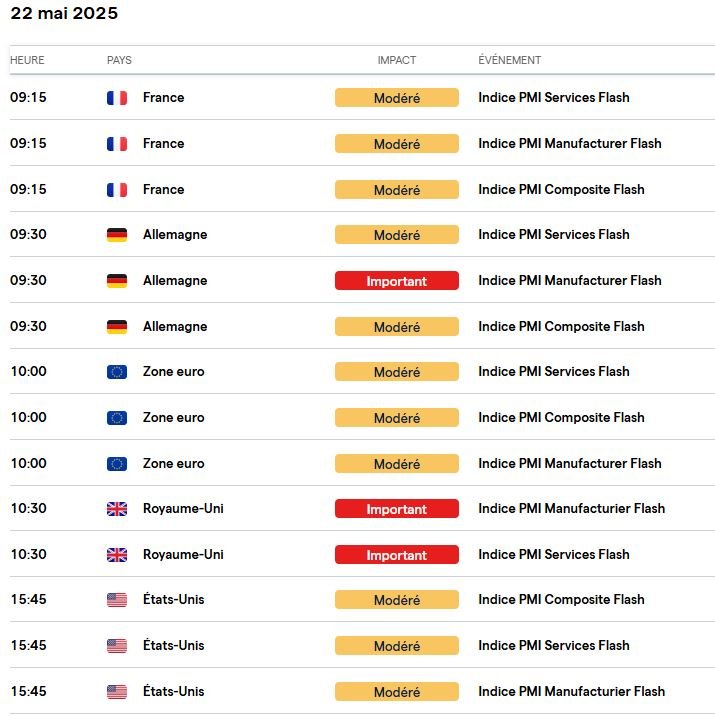Screen dimensions: 715x716
Task: Click the HEURE column header
Action: click(x=27, y=60)
